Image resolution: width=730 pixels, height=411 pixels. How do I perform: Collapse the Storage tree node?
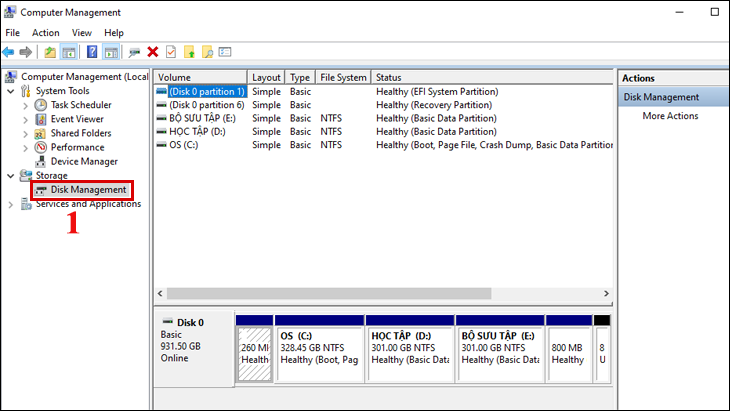pyautogui.click(x=10, y=176)
